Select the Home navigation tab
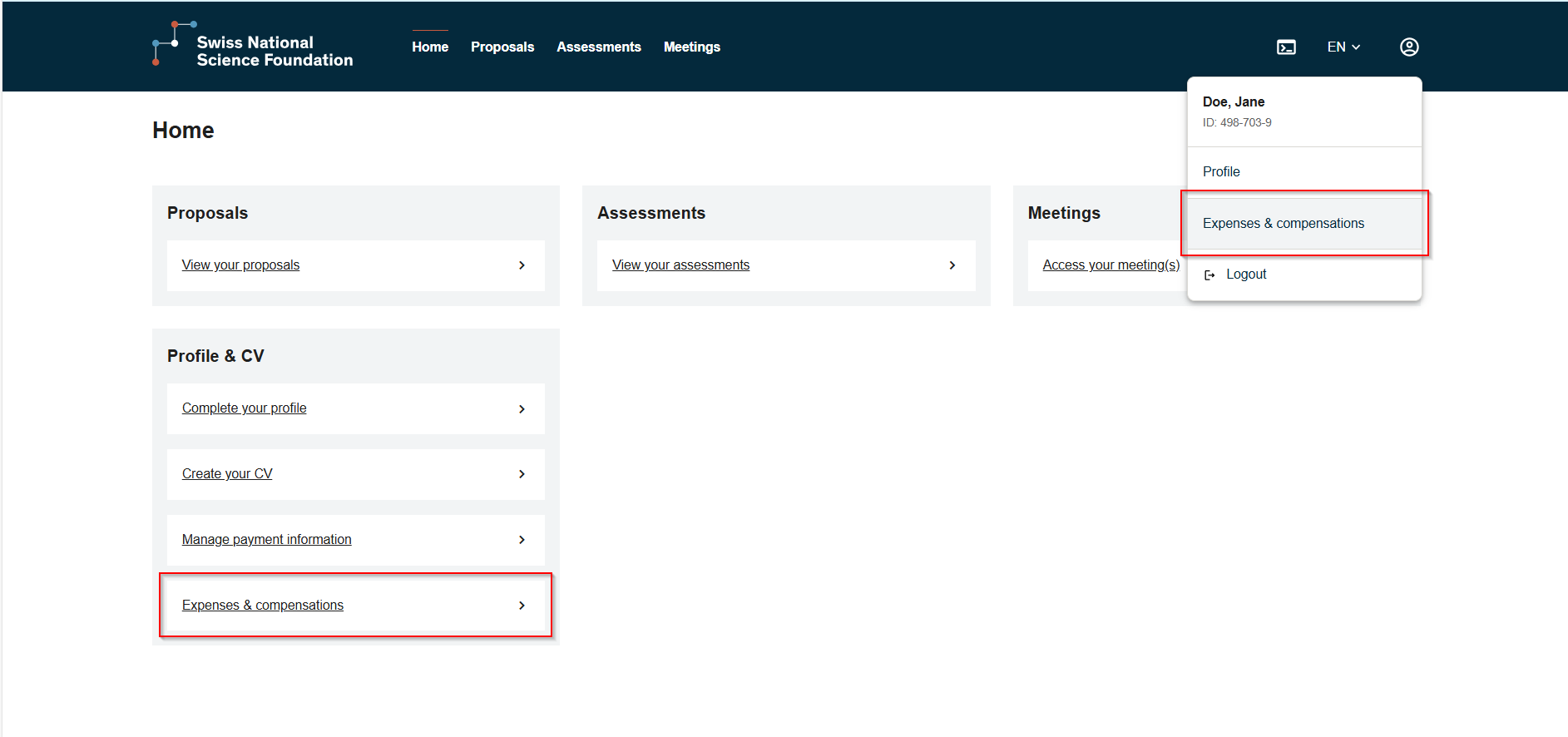This screenshot has width=1568, height=737. [x=430, y=47]
